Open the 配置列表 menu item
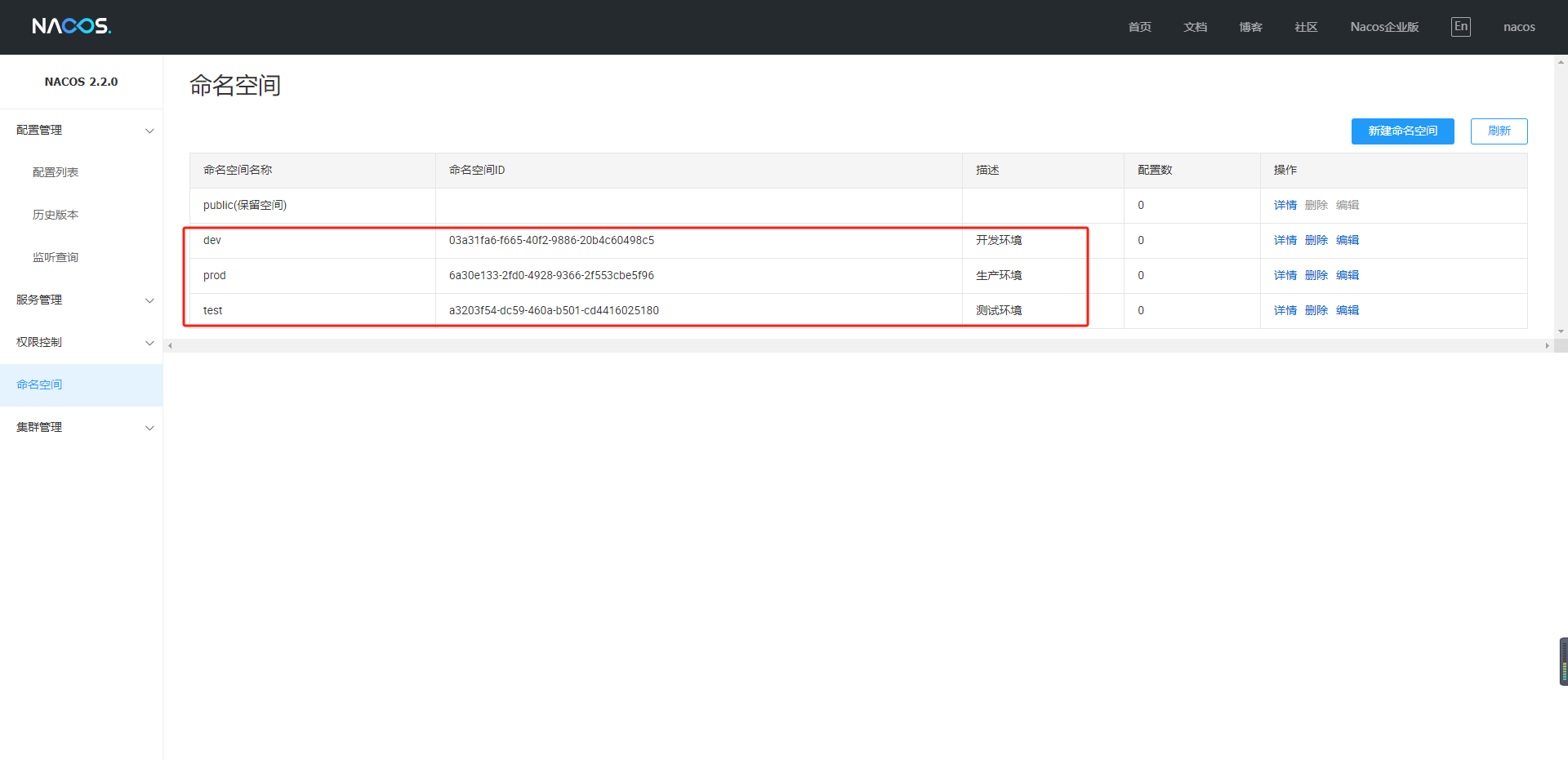The image size is (1568, 760). (56, 172)
